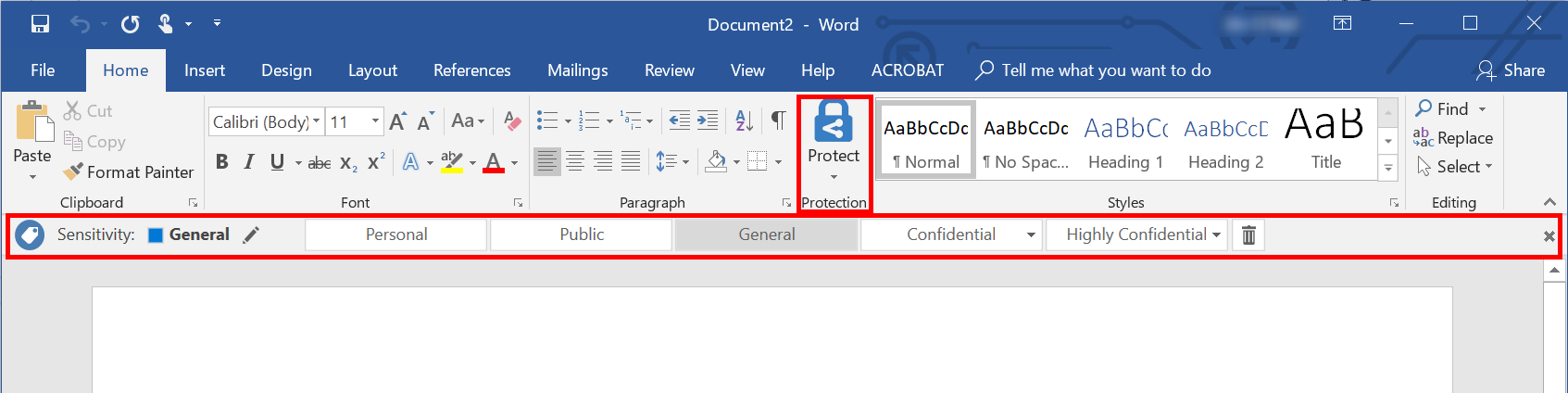Screen dimensions: 1568x393
Task: Apply red font color
Action: pos(494,162)
